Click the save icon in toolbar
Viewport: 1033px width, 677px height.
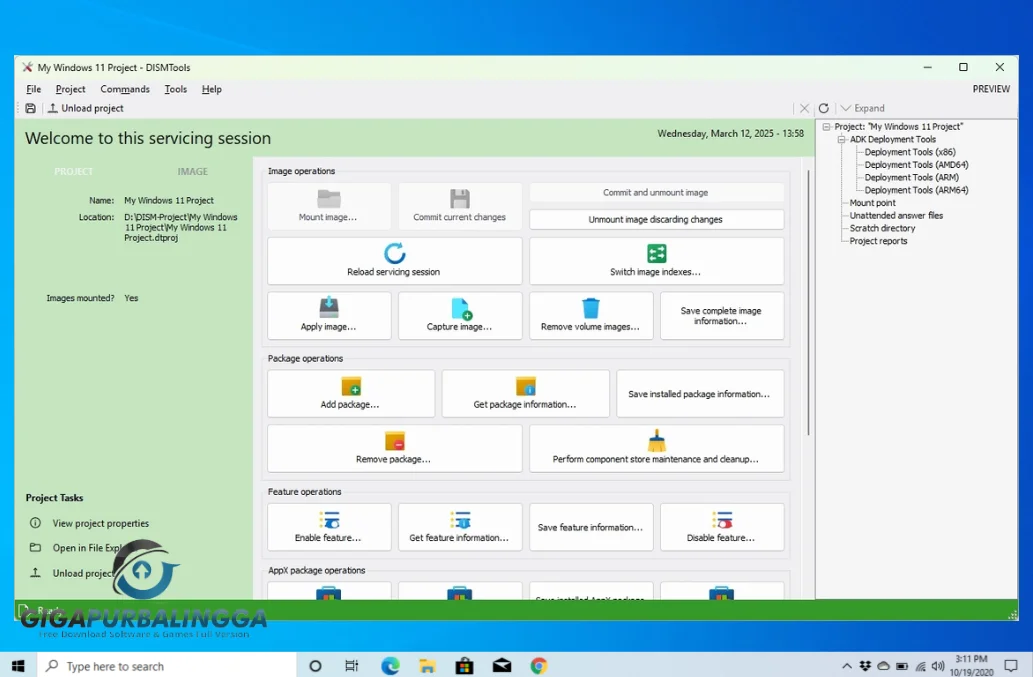pyautogui.click(x=30, y=108)
